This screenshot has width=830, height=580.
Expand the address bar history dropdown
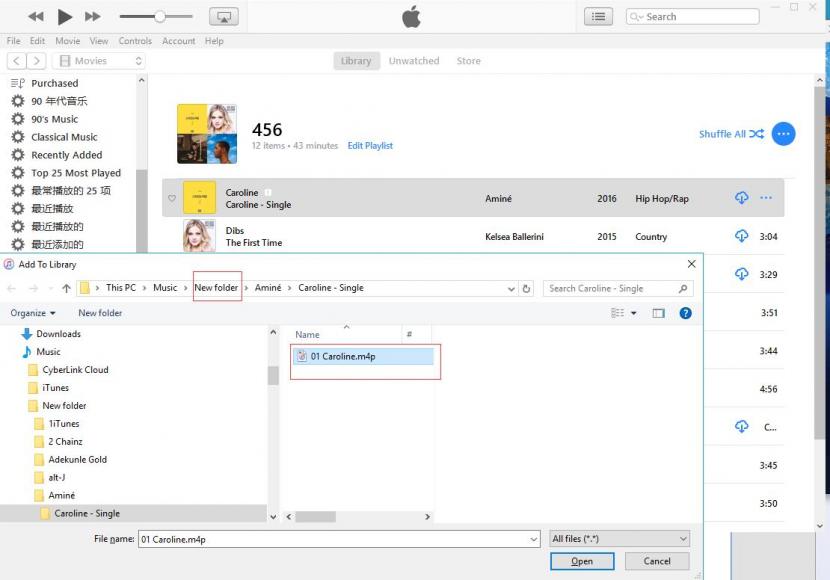pyautogui.click(x=511, y=289)
